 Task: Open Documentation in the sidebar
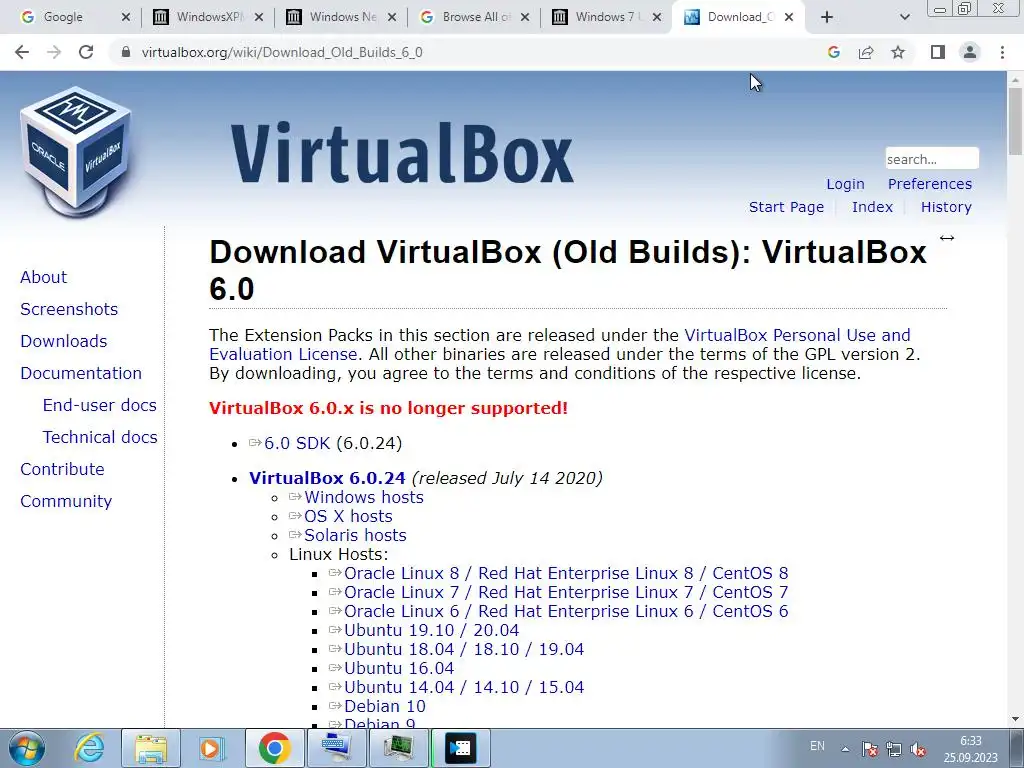(x=81, y=373)
